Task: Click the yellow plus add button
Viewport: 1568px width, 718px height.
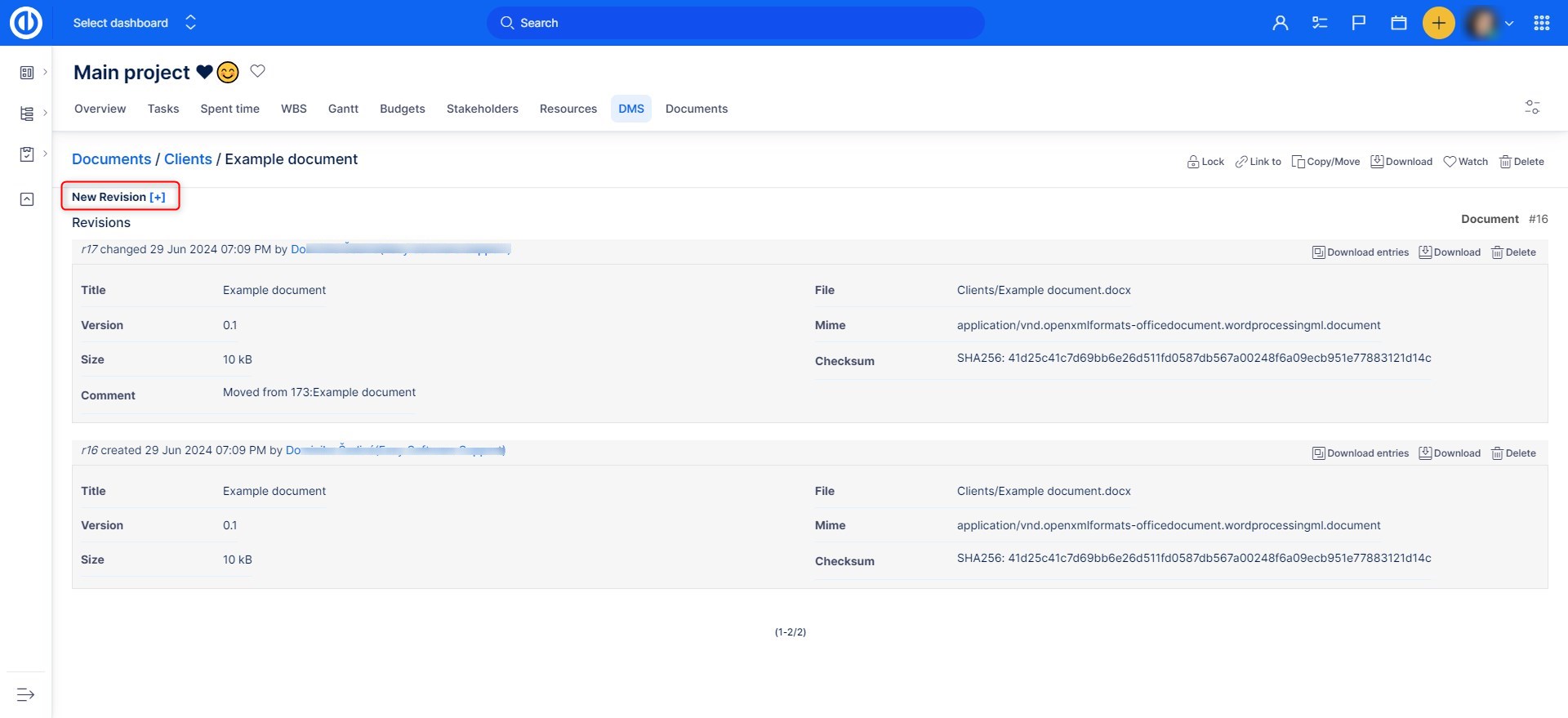Action: [x=1438, y=23]
